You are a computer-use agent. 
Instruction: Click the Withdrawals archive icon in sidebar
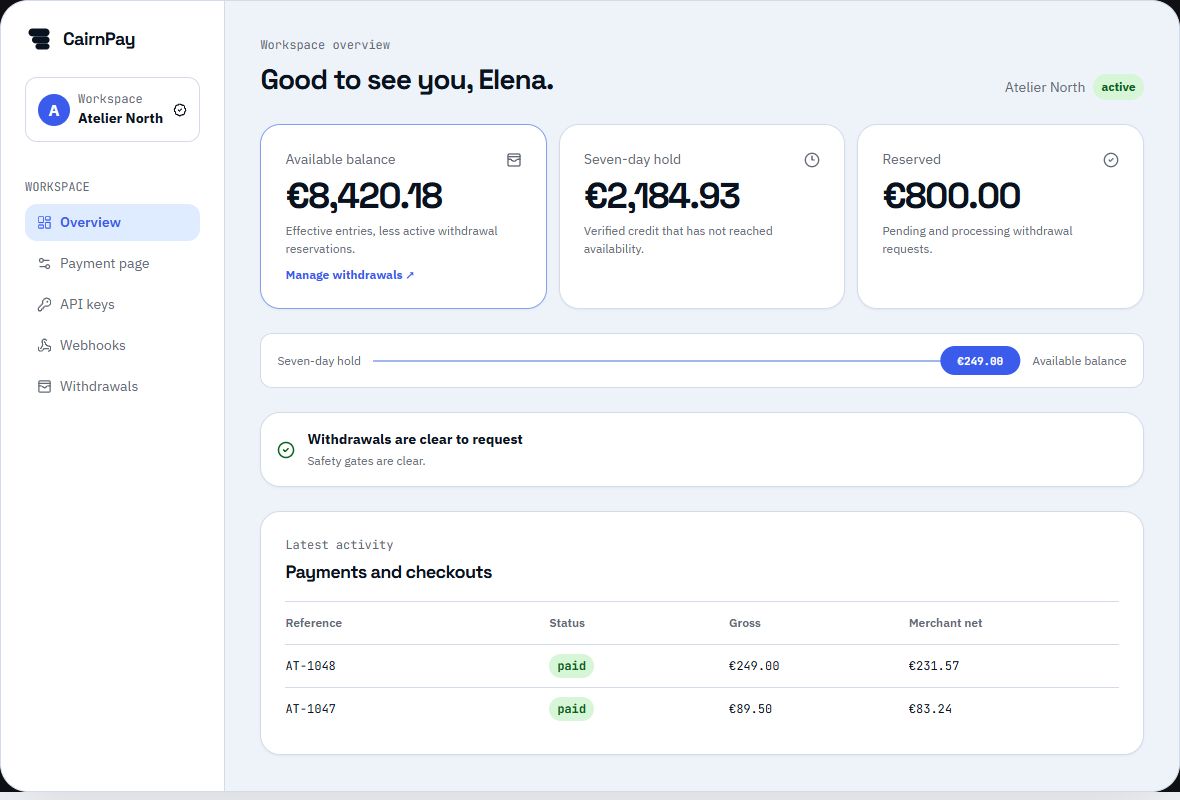coord(44,386)
